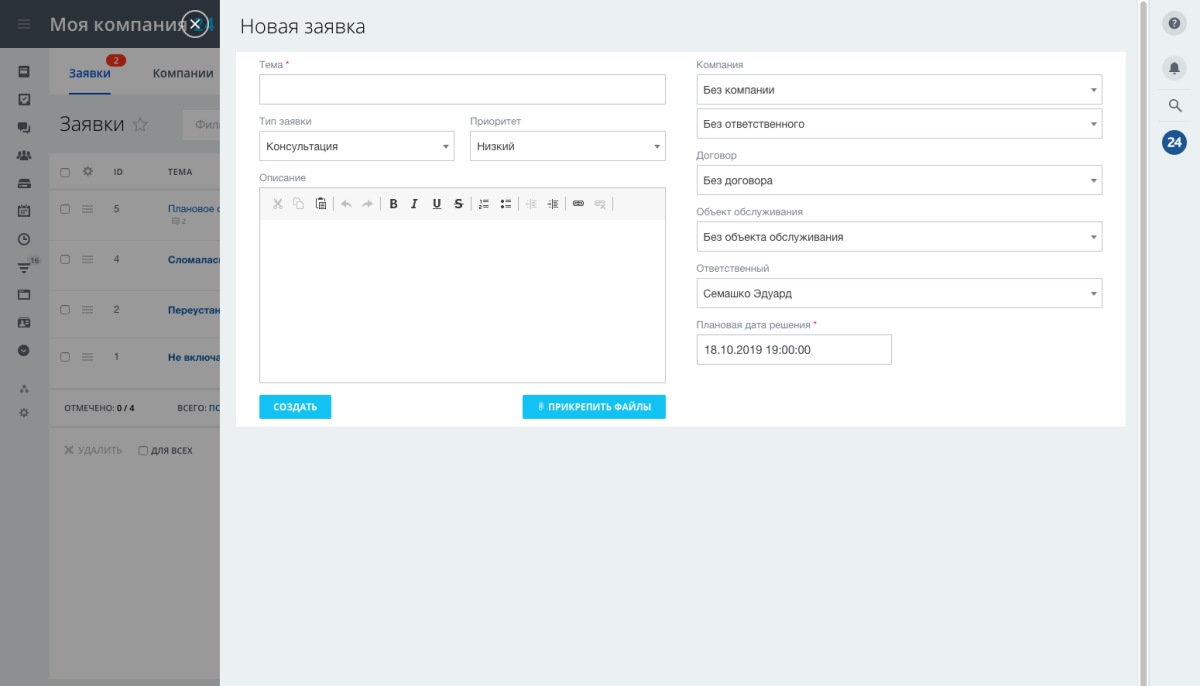This screenshot has width=1200, height=686.
Task: Expand the 'Без компании' company dropdown
Action: click(x=898, y=89)
